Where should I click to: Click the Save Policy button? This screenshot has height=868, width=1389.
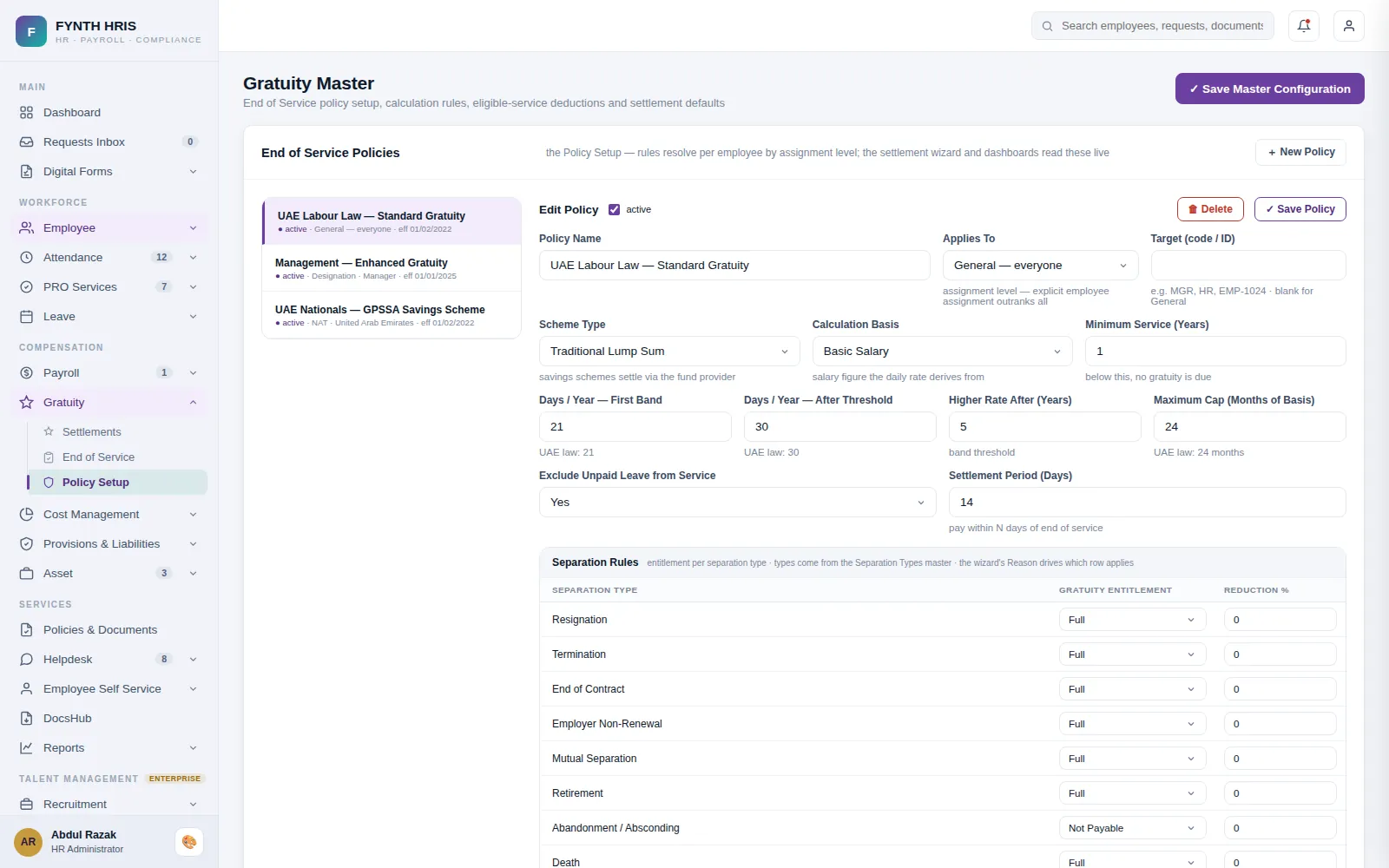(1300, 209)
